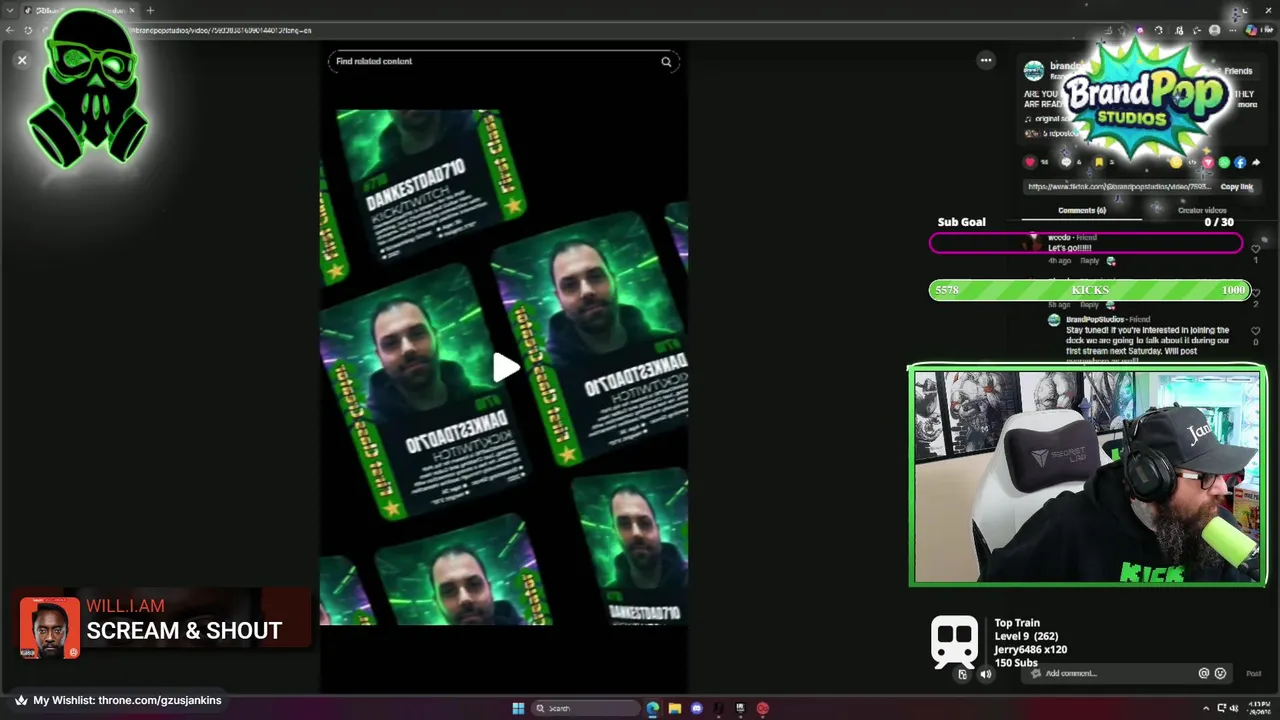Viewport: 1280px width, 720px height.
Task: Expand the caption with "more"
Action: 1247,104
